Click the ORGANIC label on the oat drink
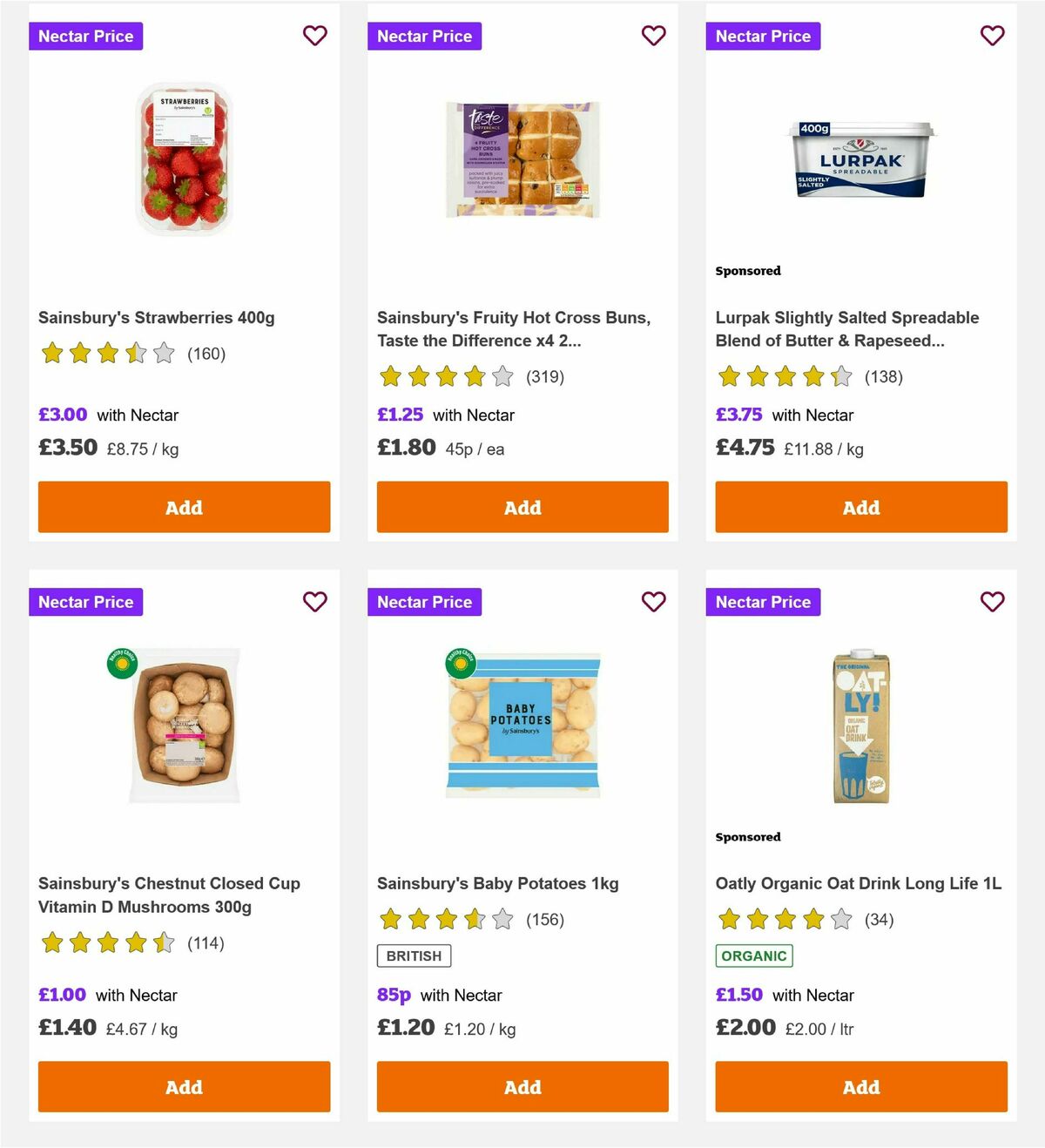 click(754, 956)
